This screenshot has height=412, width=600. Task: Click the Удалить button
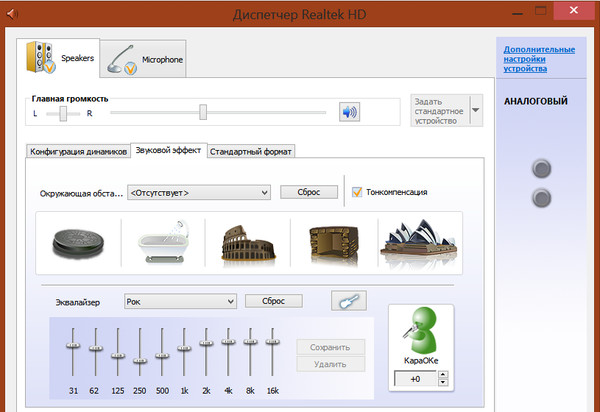330,364
